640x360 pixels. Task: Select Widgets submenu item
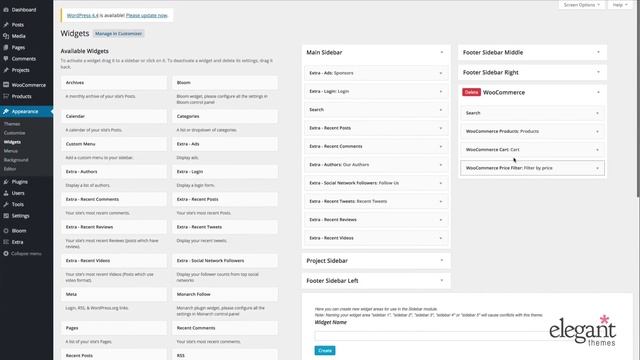point(12,142)
